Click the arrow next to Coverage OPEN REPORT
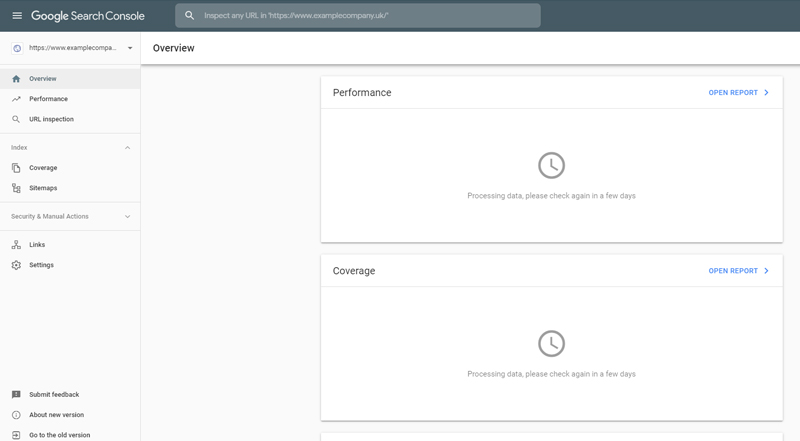This screenshot has height=441, width=800. pyautogui.click(x=766, y=271)
